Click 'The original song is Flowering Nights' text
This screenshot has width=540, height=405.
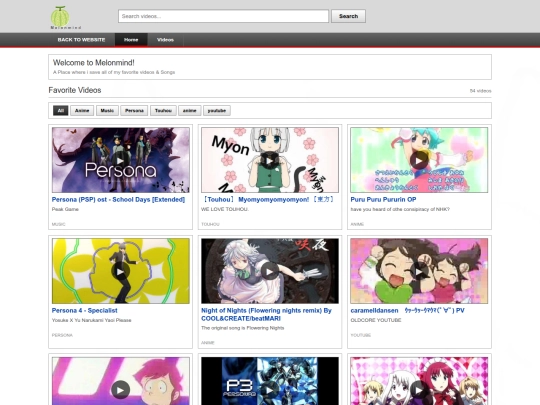click(x=242, y=328)
